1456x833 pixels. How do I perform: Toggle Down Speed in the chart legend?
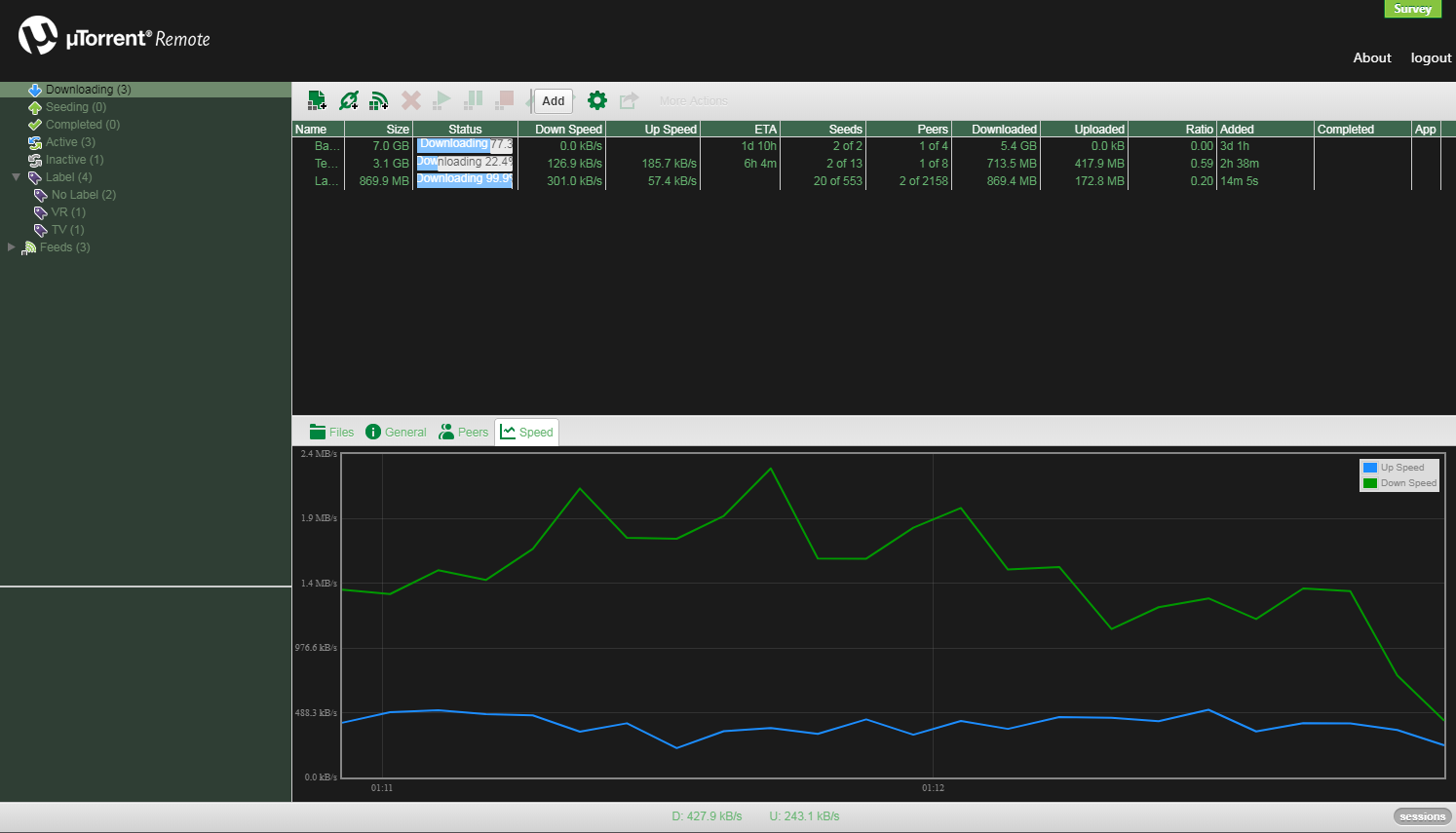pyautogui.click(x=1399, y=482)
